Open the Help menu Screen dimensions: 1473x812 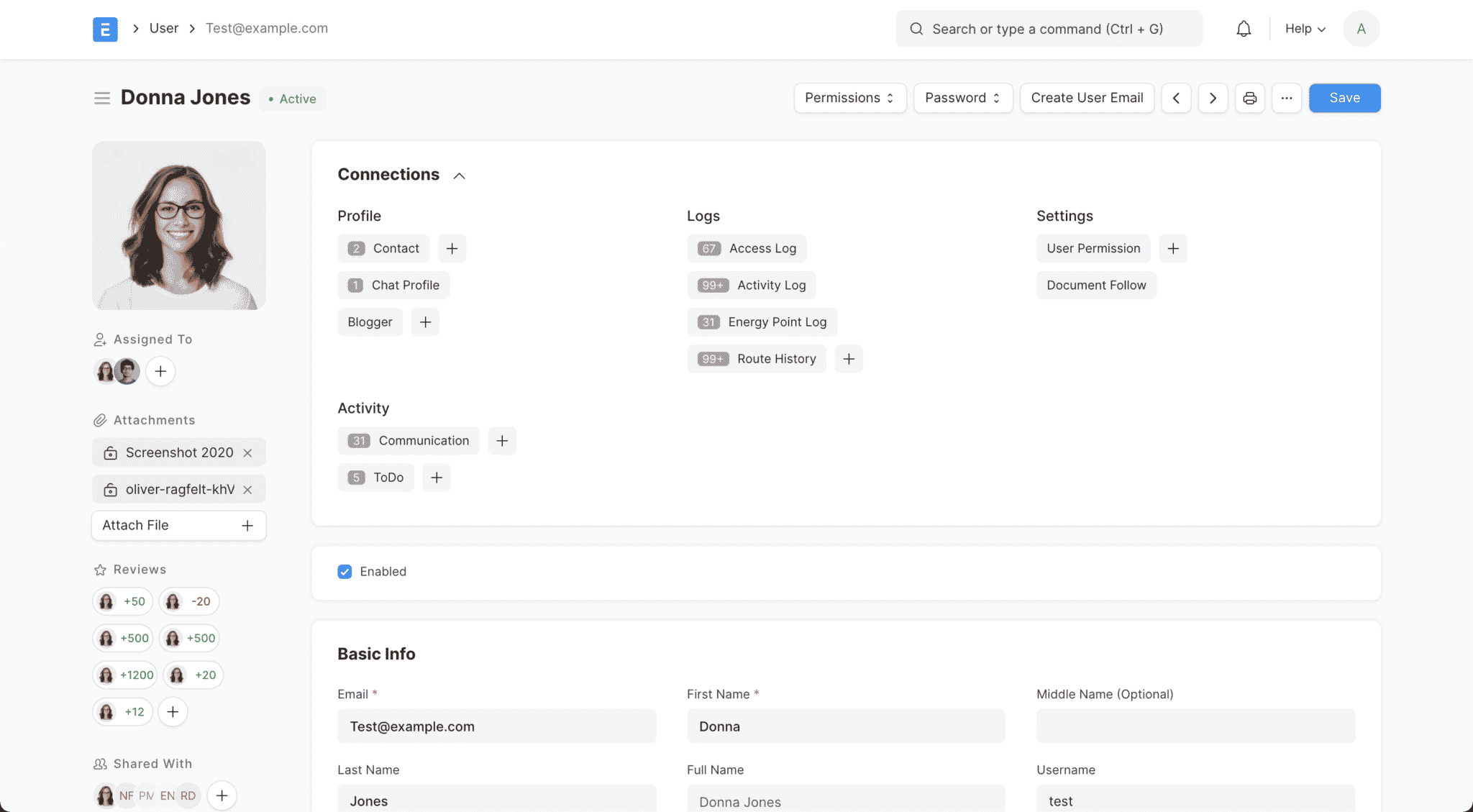1304,28
